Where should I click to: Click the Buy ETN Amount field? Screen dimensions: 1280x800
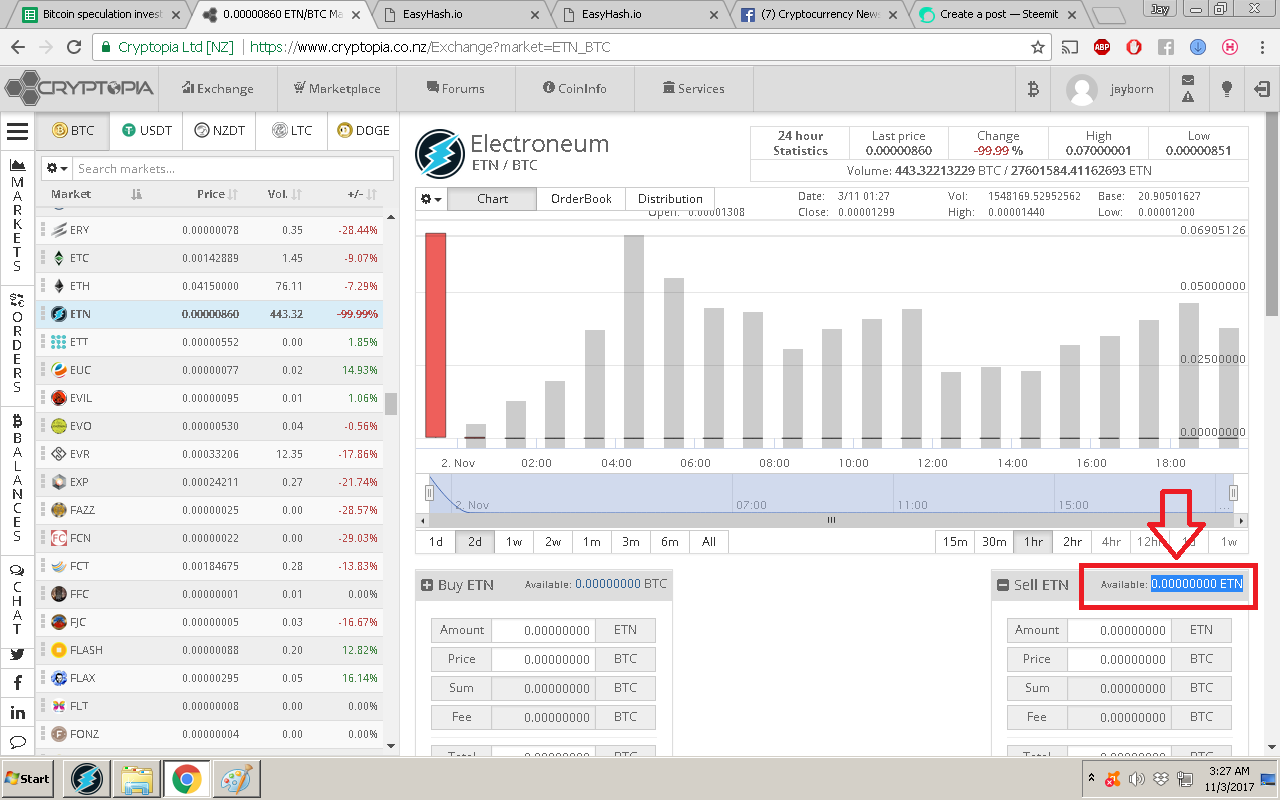[544, 630]
